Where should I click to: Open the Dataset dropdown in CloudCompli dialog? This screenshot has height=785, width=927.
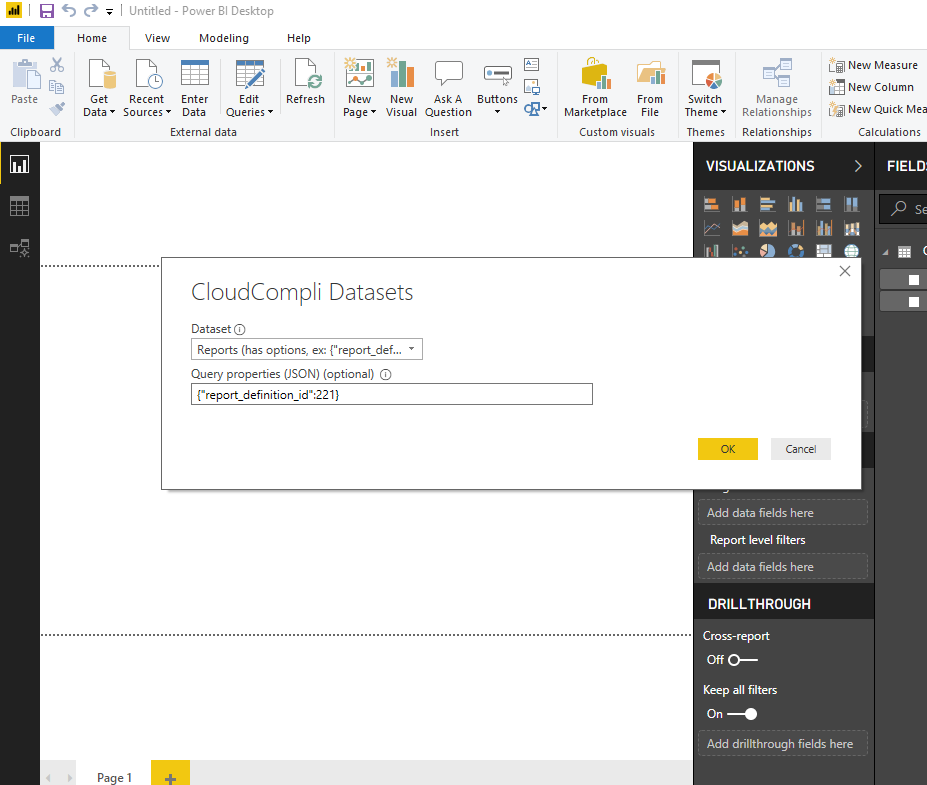tap(307, 349)
